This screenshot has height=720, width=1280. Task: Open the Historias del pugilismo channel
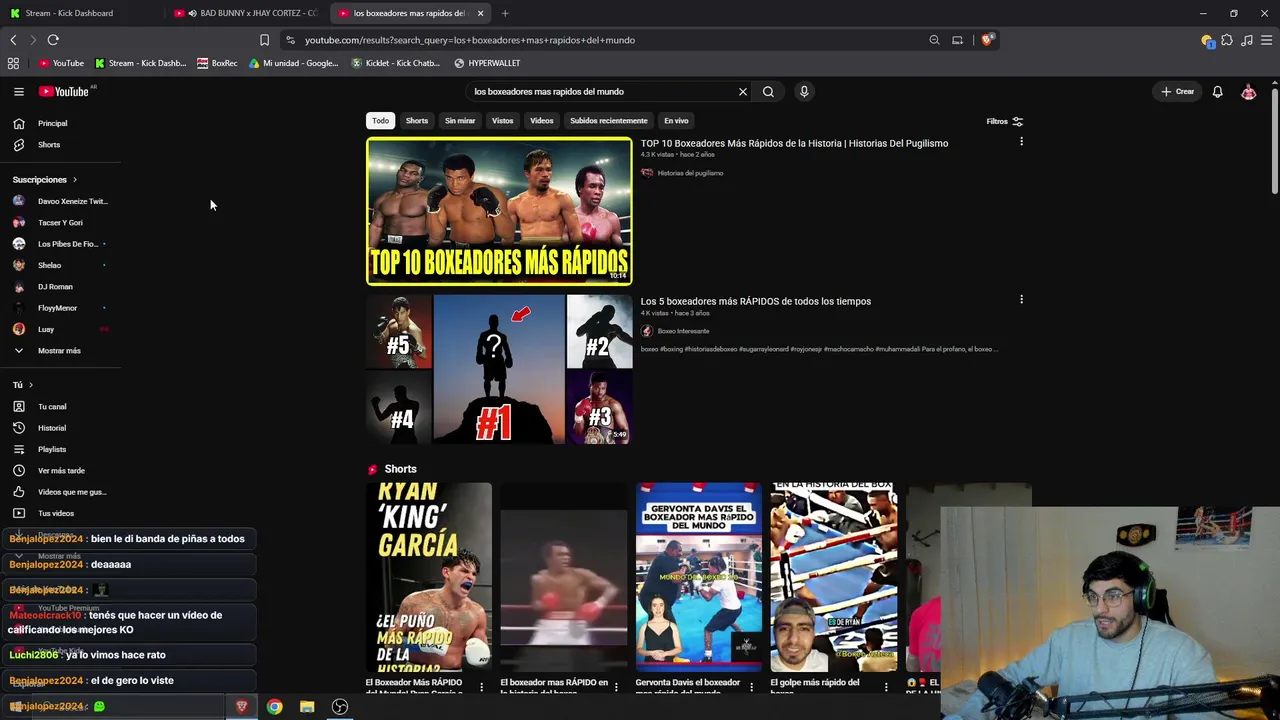(x=690, y=173)
